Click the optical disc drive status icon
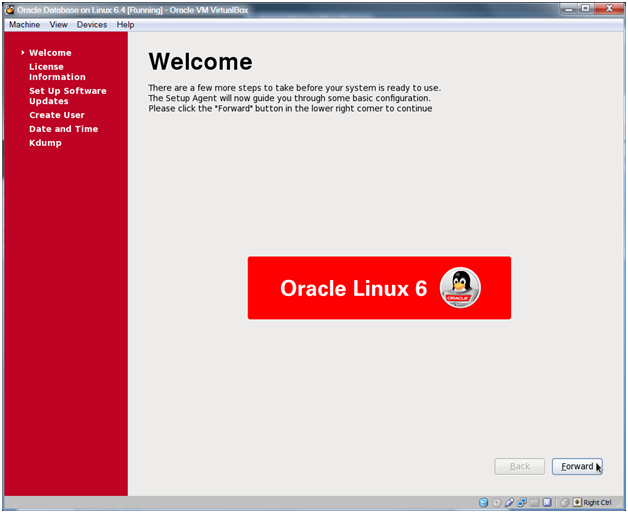The image size is (628, 513). (497, 502)
